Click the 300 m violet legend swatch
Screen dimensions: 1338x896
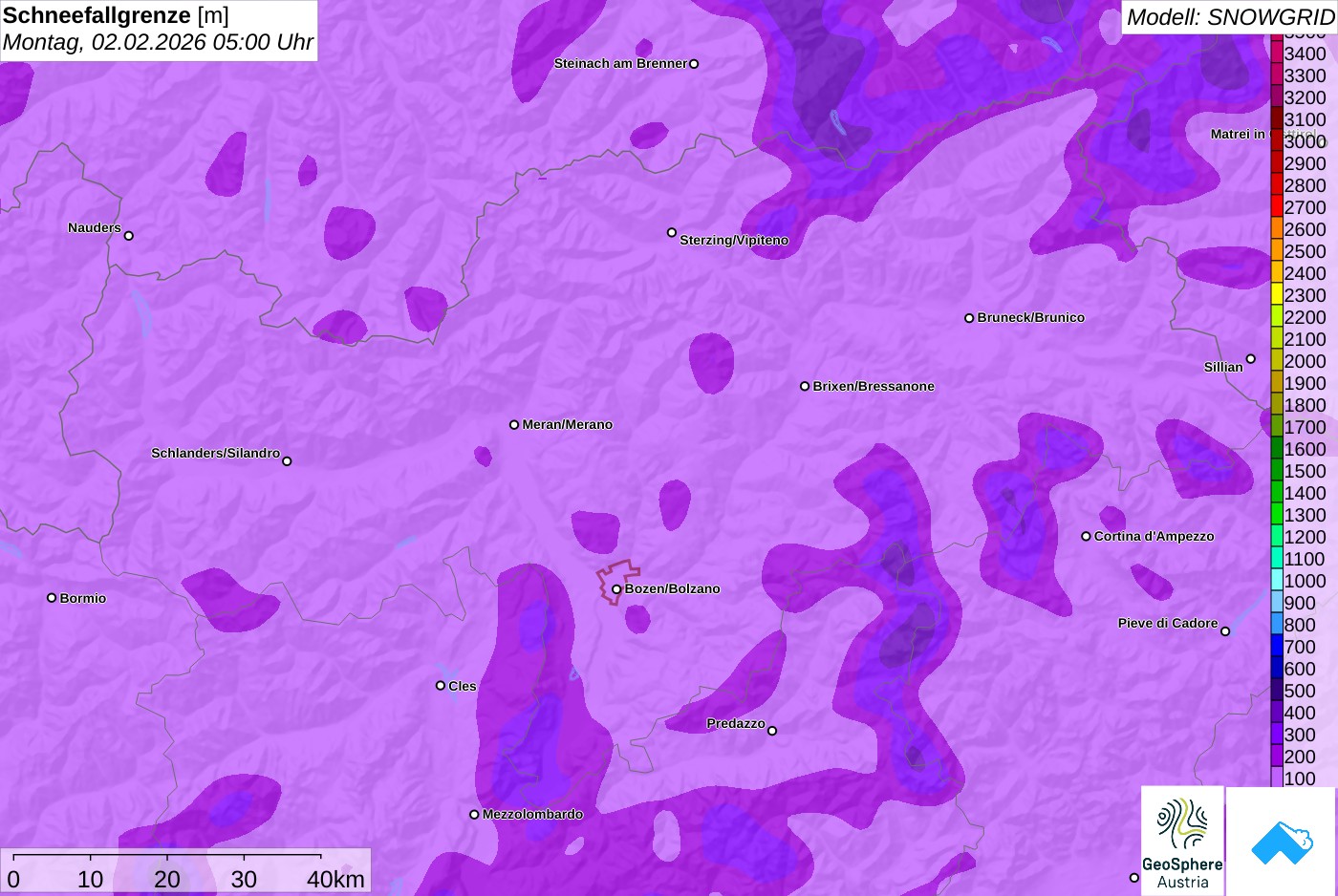[1276, 734]
